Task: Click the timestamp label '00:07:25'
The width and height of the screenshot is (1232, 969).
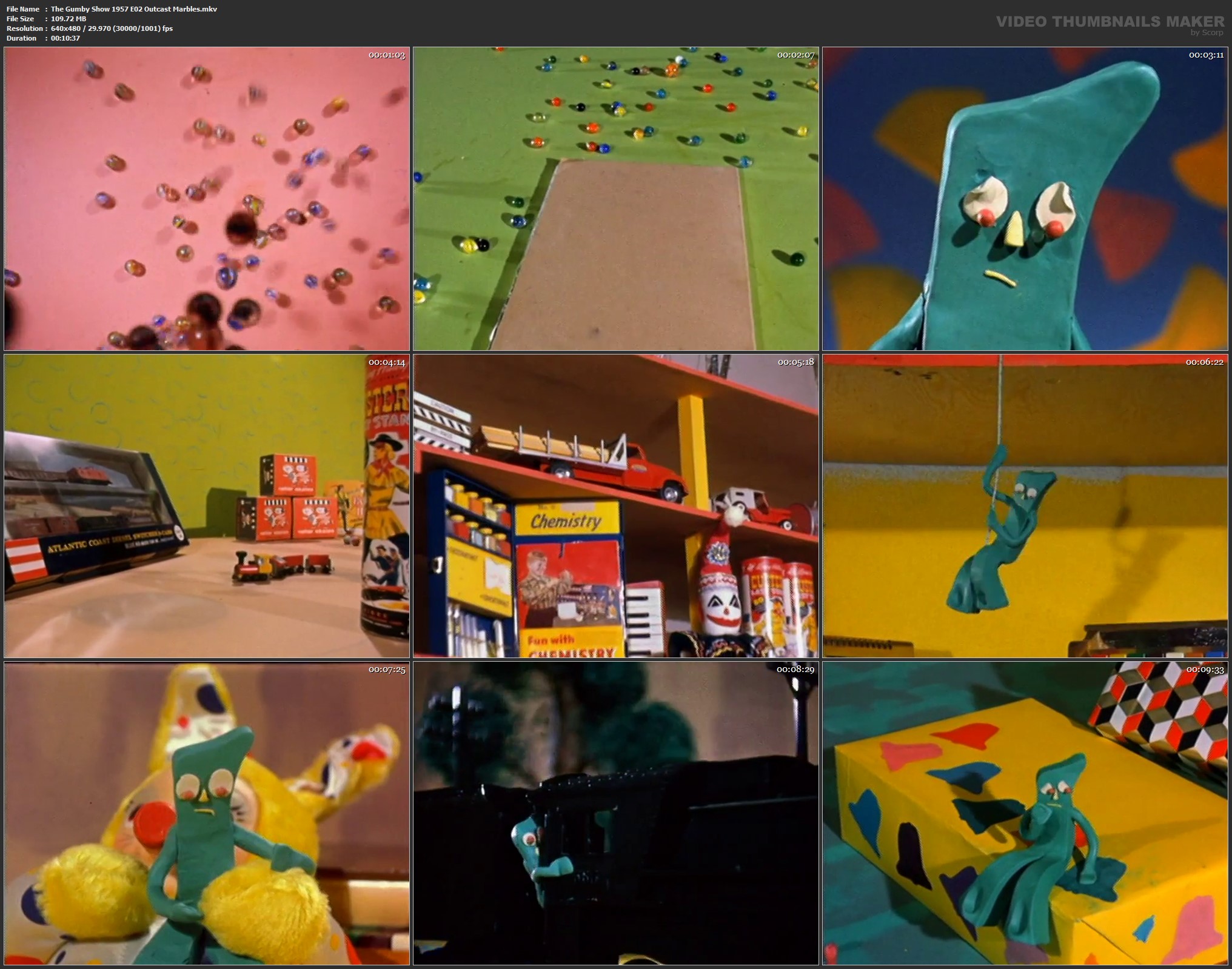Action: (x=387, y=670)
